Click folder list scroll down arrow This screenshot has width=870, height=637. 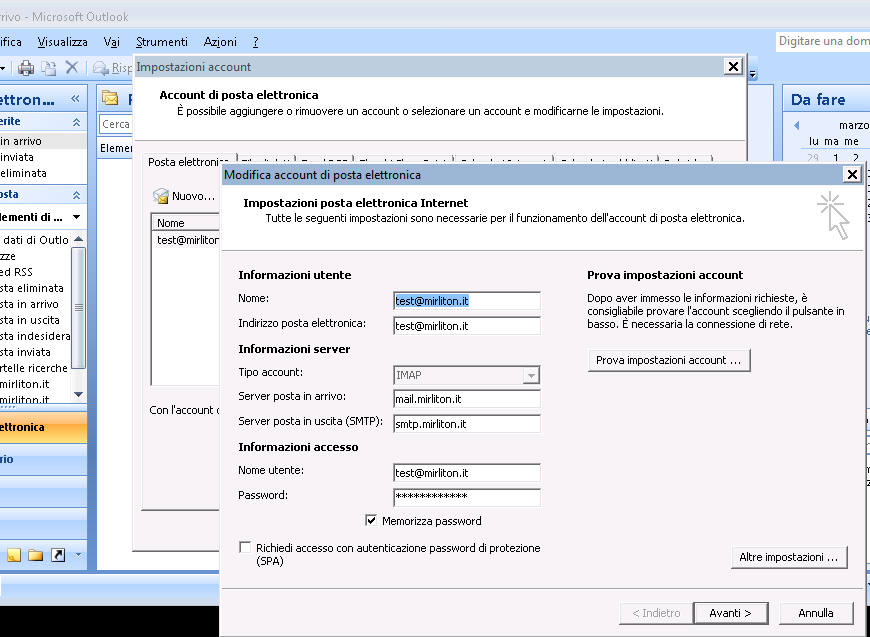(x=78, y=395)
